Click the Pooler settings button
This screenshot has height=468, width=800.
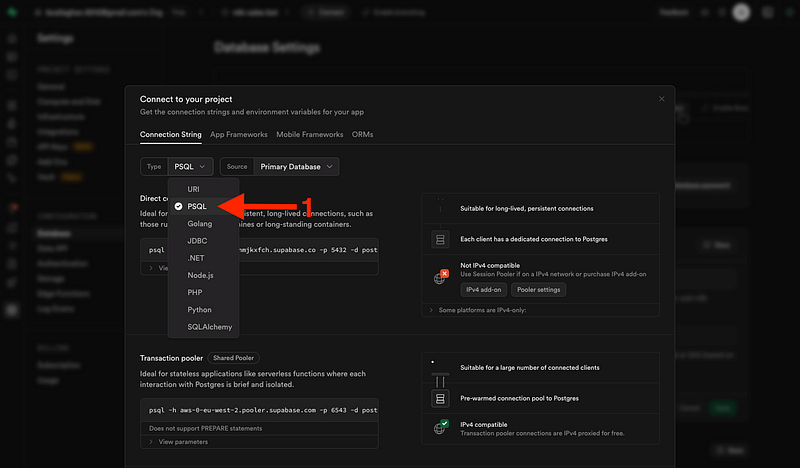tap(539, 290)
